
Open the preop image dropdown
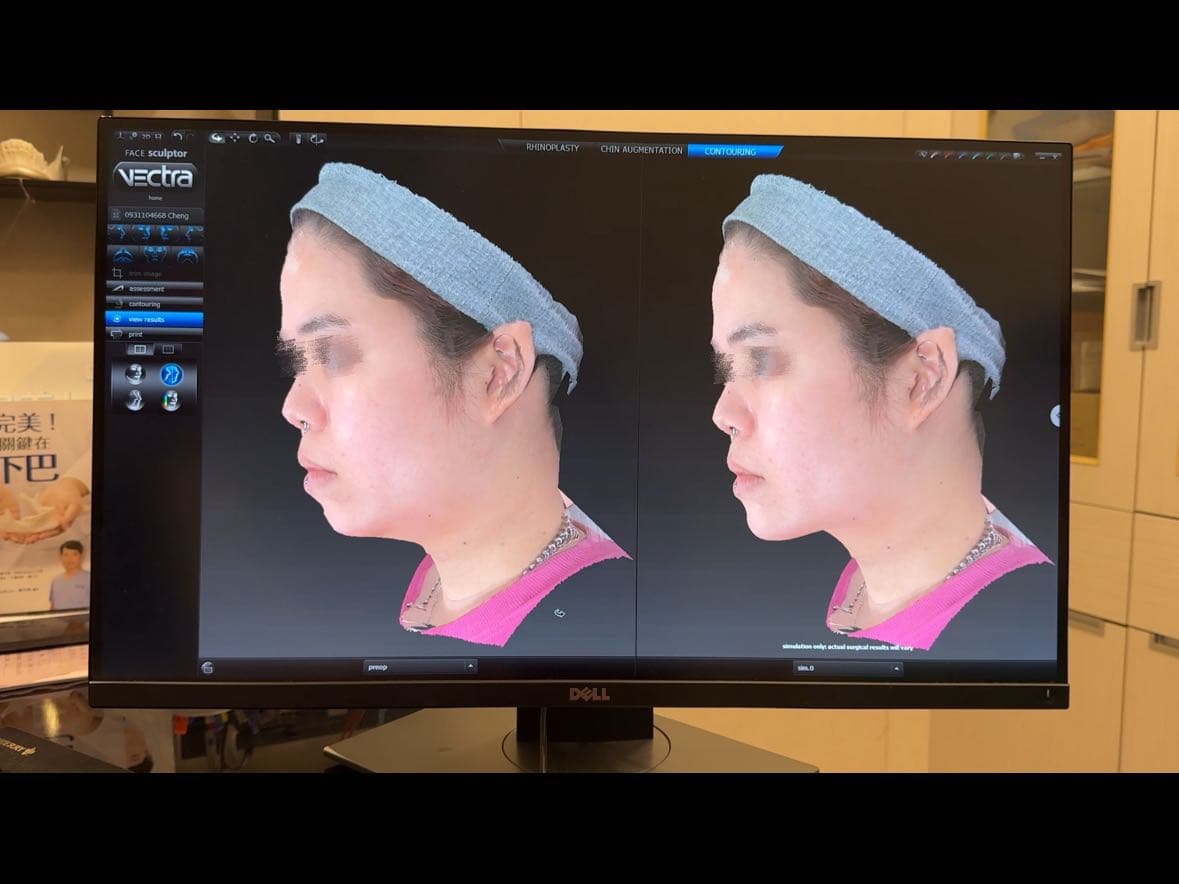point(420,667)
